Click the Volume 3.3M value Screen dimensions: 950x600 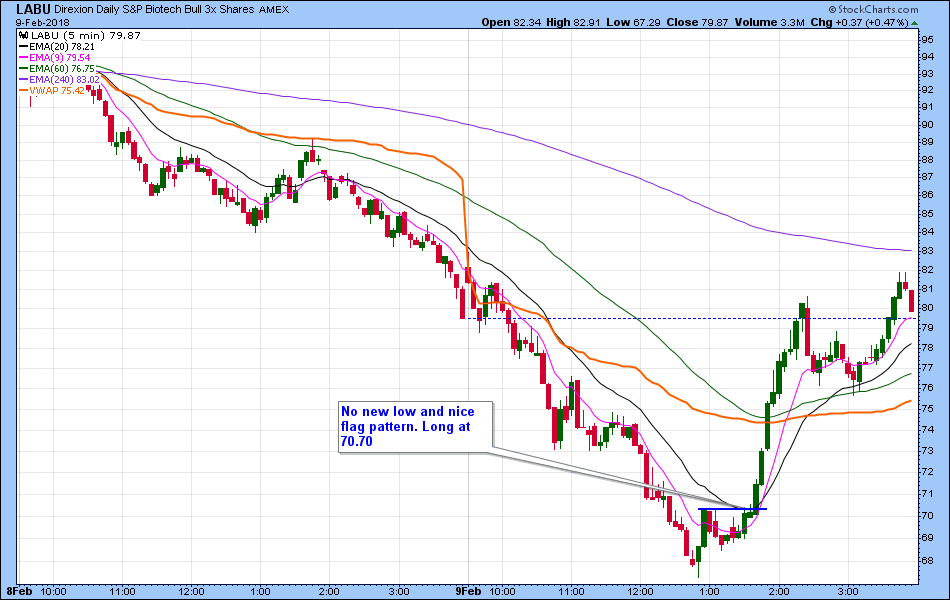[769, 22]
